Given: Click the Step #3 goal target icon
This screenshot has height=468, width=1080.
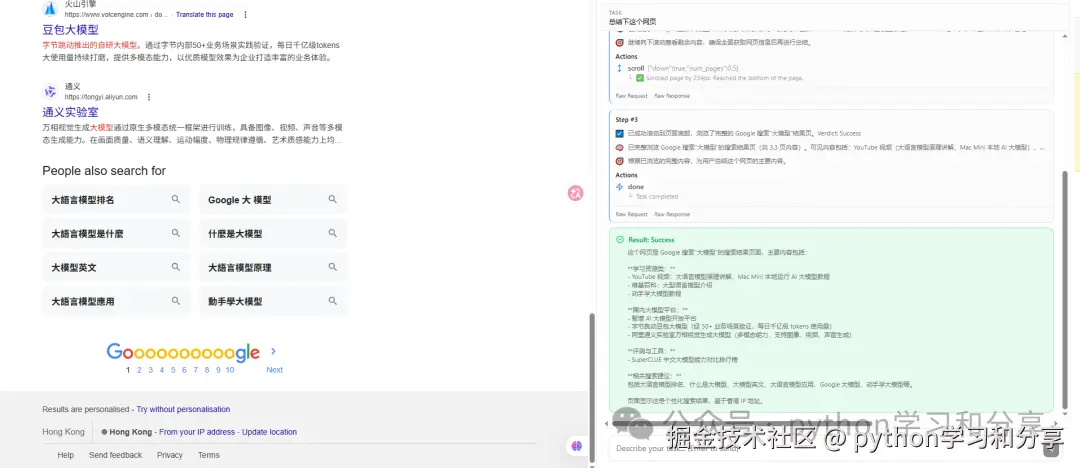Looking at the screenshot, I should coord(620,161).
